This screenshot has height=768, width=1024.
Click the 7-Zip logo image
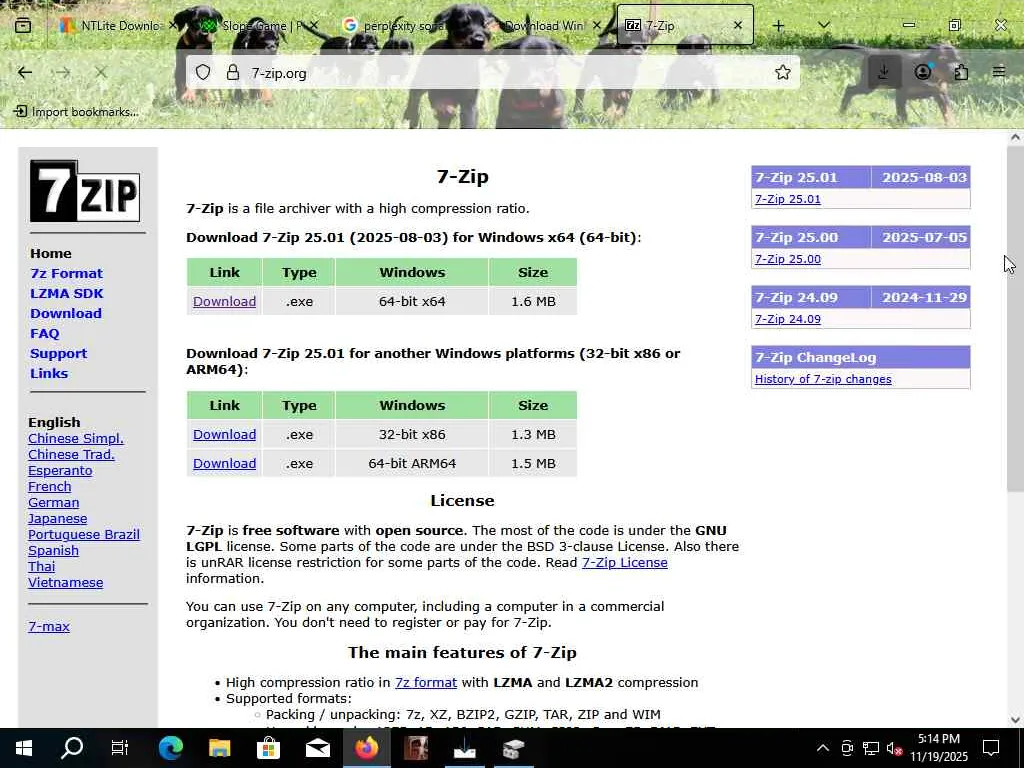click(x=85, y=191)
